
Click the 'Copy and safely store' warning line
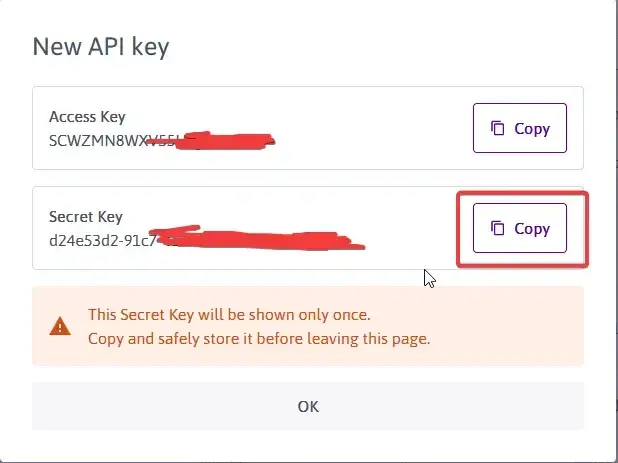pyautogui.click(x=259, y=338)
